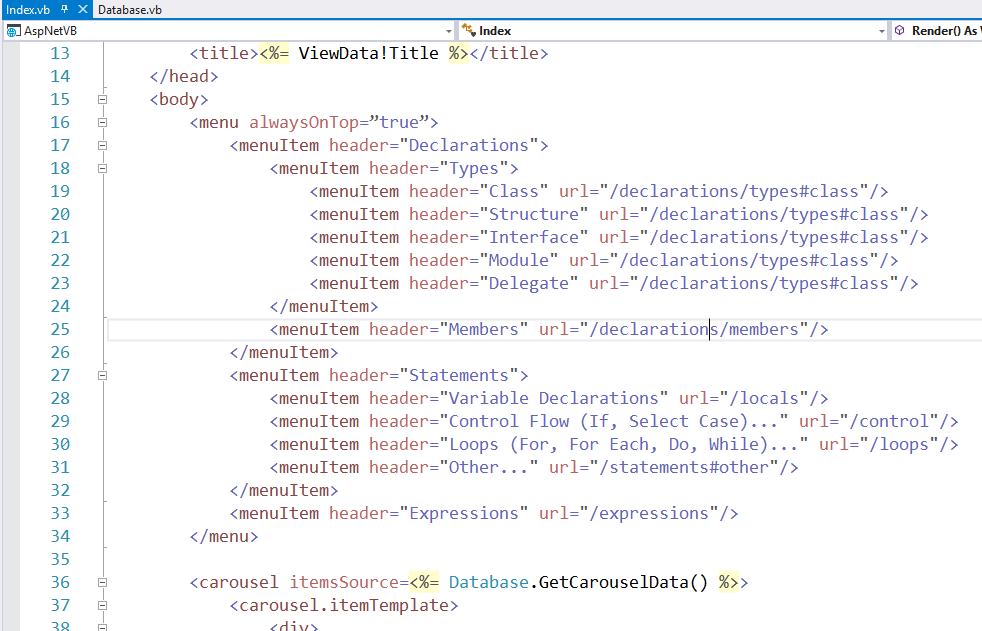Collapse the body element on line 15

[101, 99]
